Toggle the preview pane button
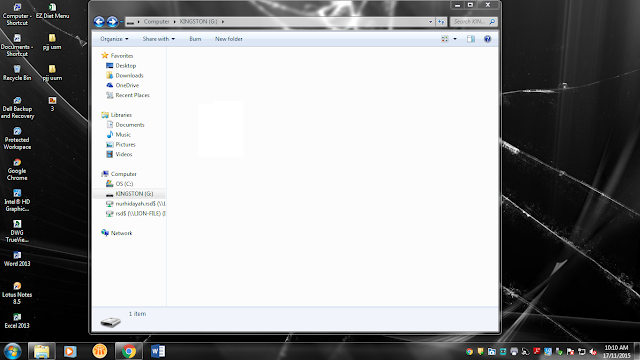 pos(471,39)
